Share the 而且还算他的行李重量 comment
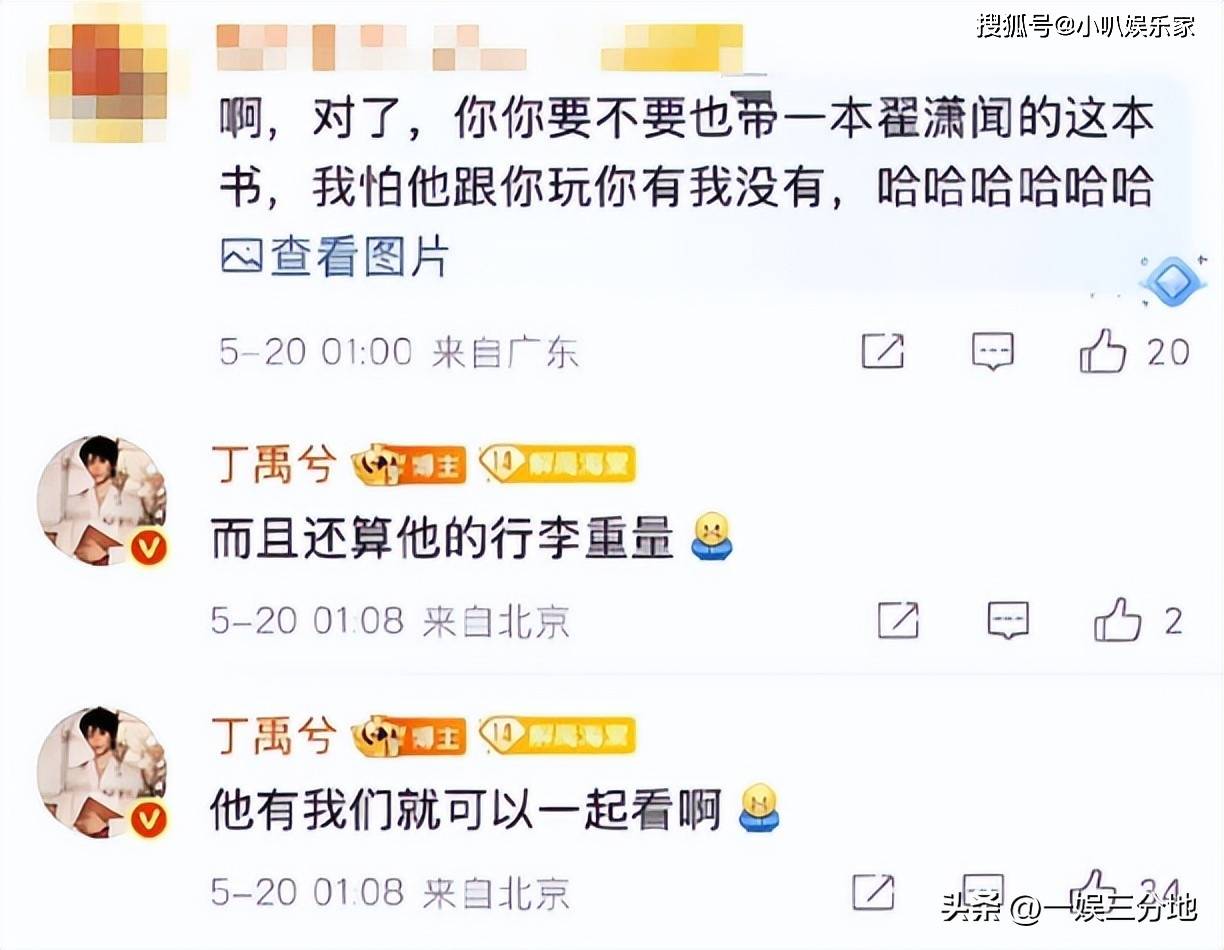The height and width of the screenshot is (950, 1224). coord(898,621)
